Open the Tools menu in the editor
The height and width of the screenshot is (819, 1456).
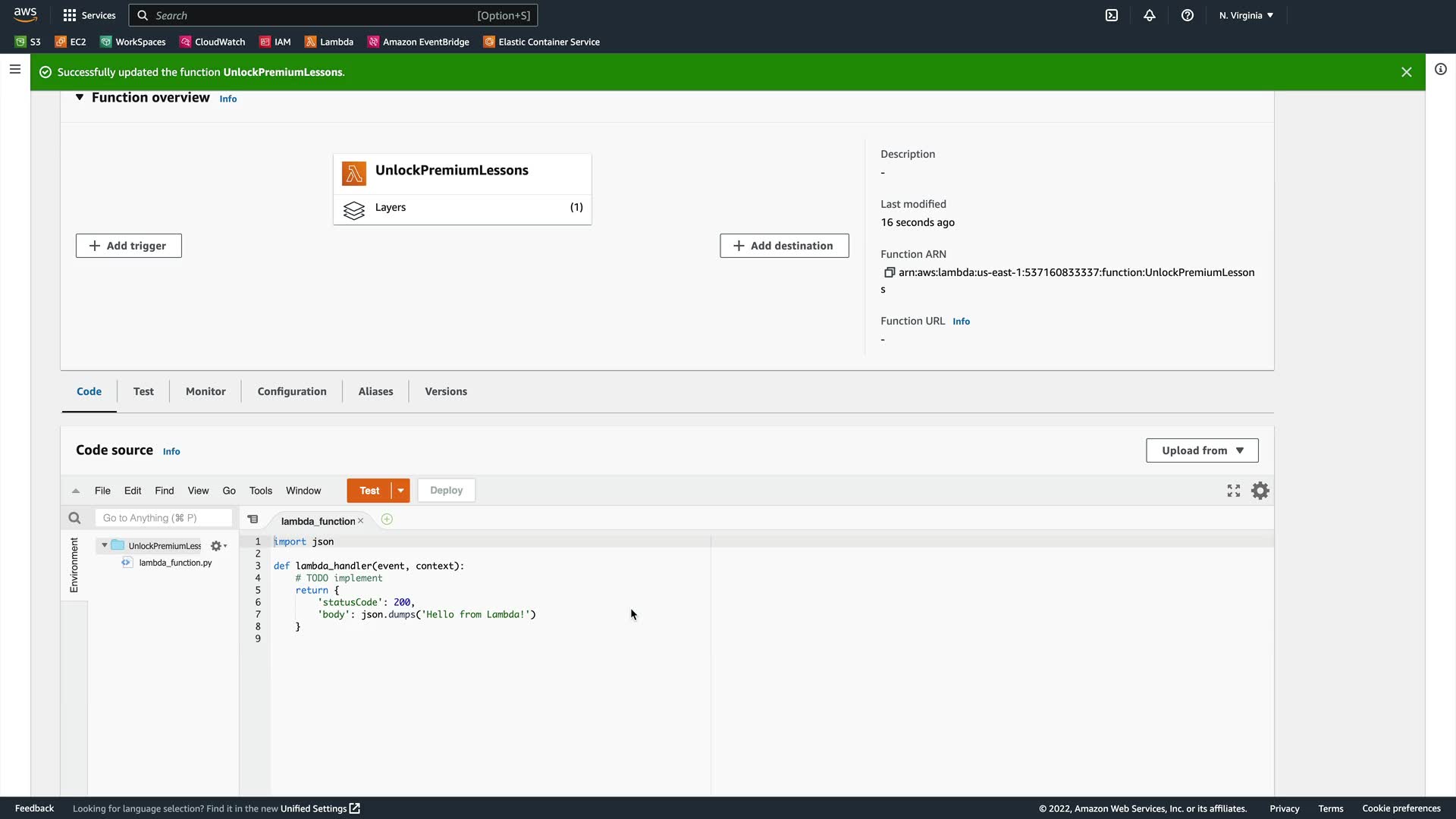point(260,491)
